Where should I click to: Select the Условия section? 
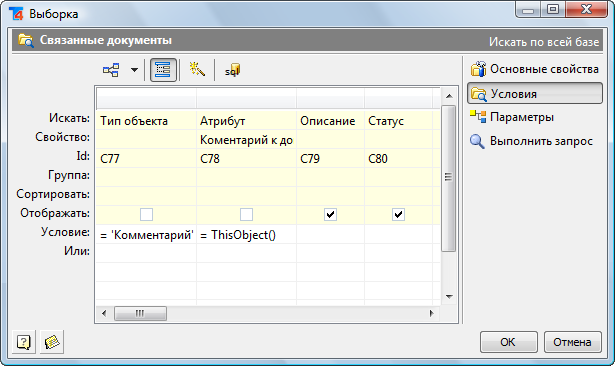(535, 93)
